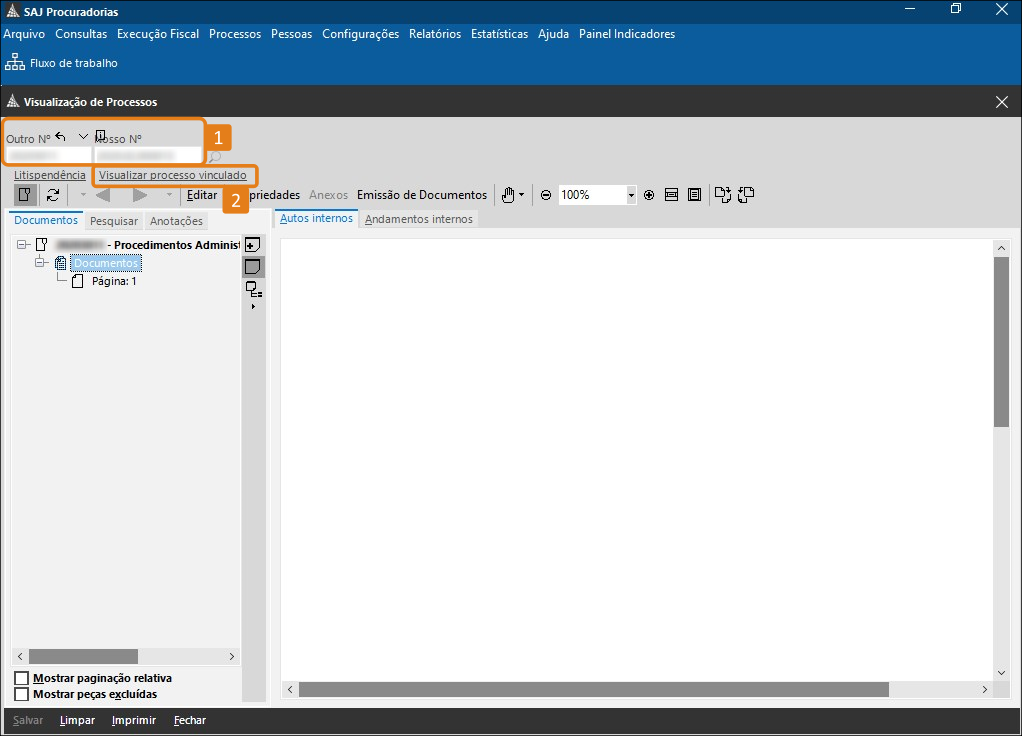Click the rotate page clockwise icon
1022x736 pixels.
(x=722, y=195)
